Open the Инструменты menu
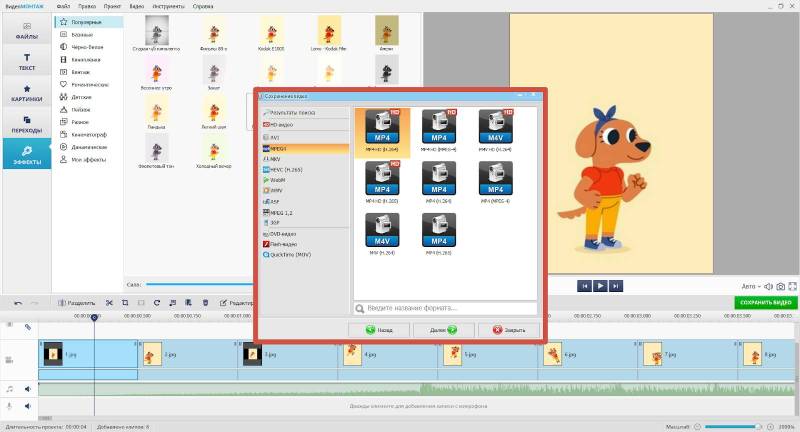800x432 pixels. (x=168, y=6)
